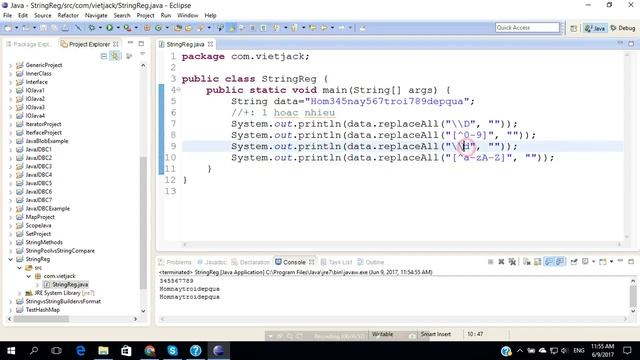Viewport: 640px width, 360px height.
Task: Open the Navigate menu
Action: tap(96, 16)
